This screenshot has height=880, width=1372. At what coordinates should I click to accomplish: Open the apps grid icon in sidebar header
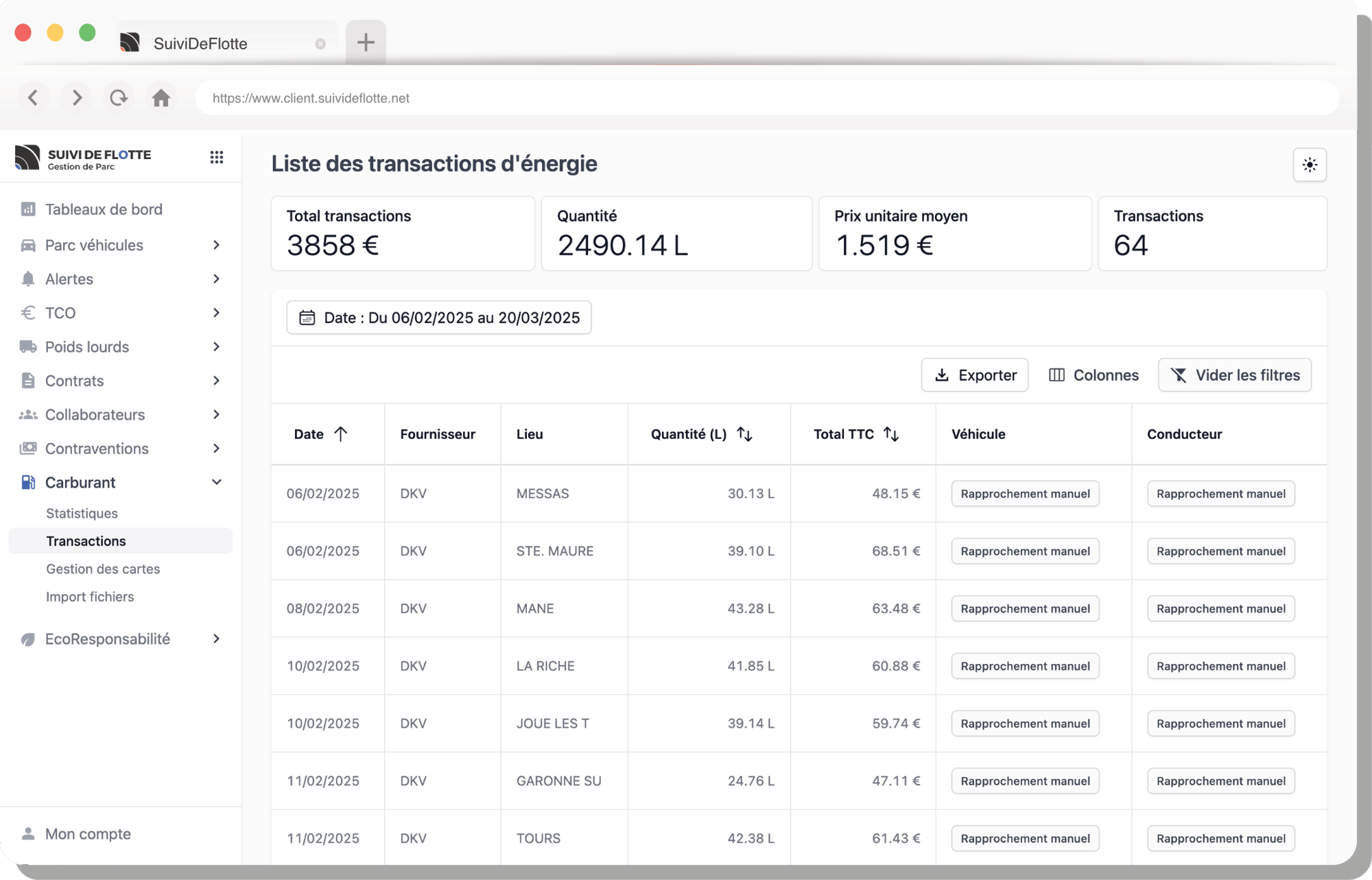tap(217, 157)
